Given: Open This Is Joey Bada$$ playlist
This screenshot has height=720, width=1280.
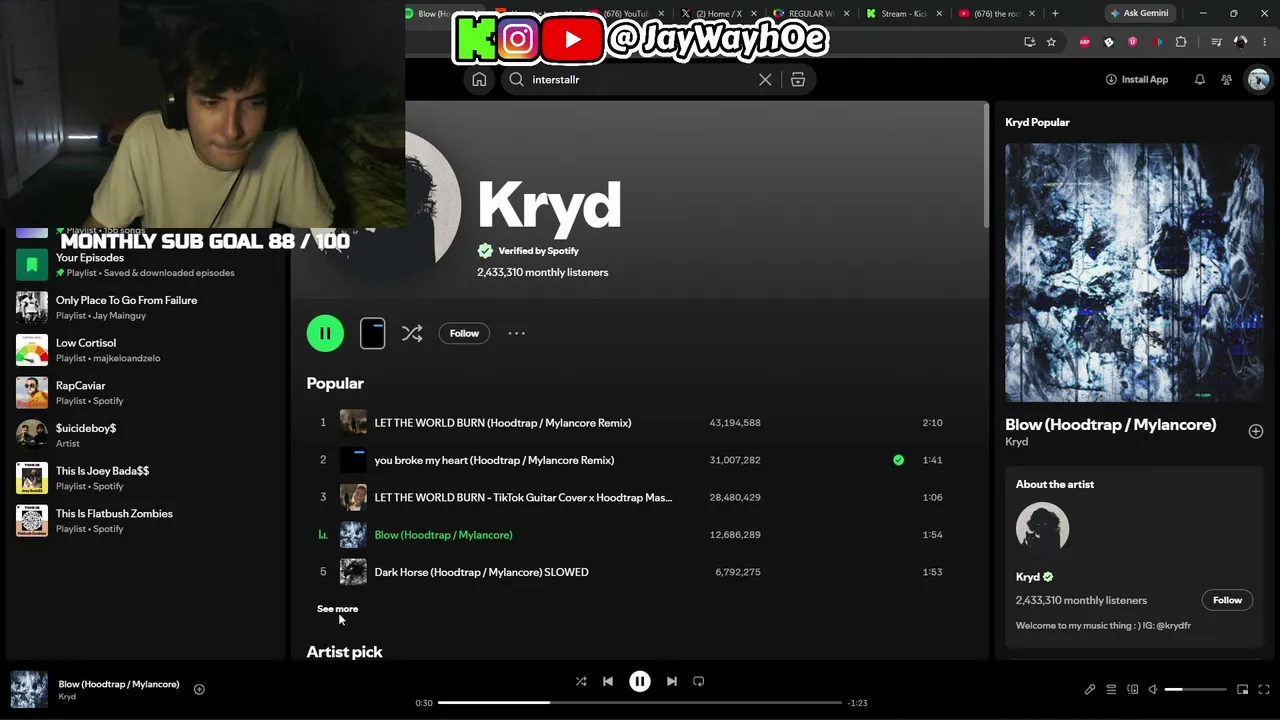Looking at the screenshot, I should (145, 478).
